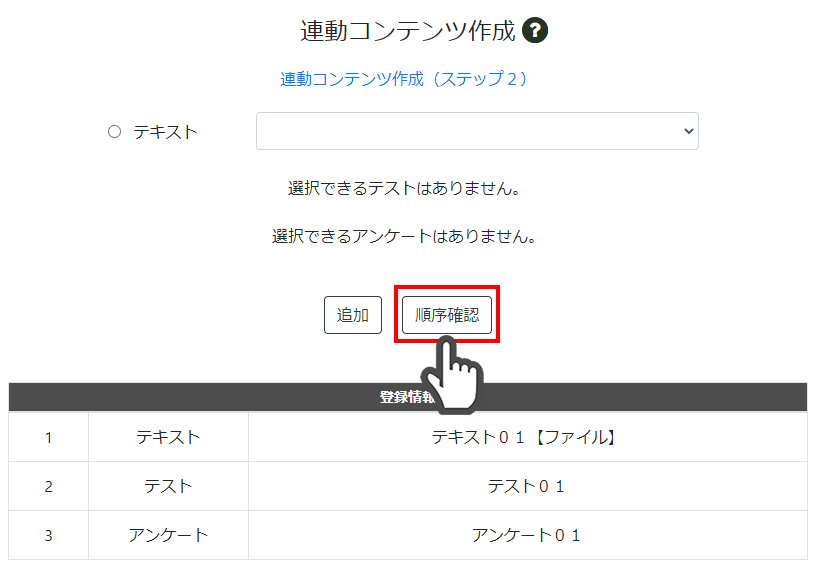Open 連動コンテンツ作成（ステップ２）link
The image size is (814, 573).
tap(404, 79)
